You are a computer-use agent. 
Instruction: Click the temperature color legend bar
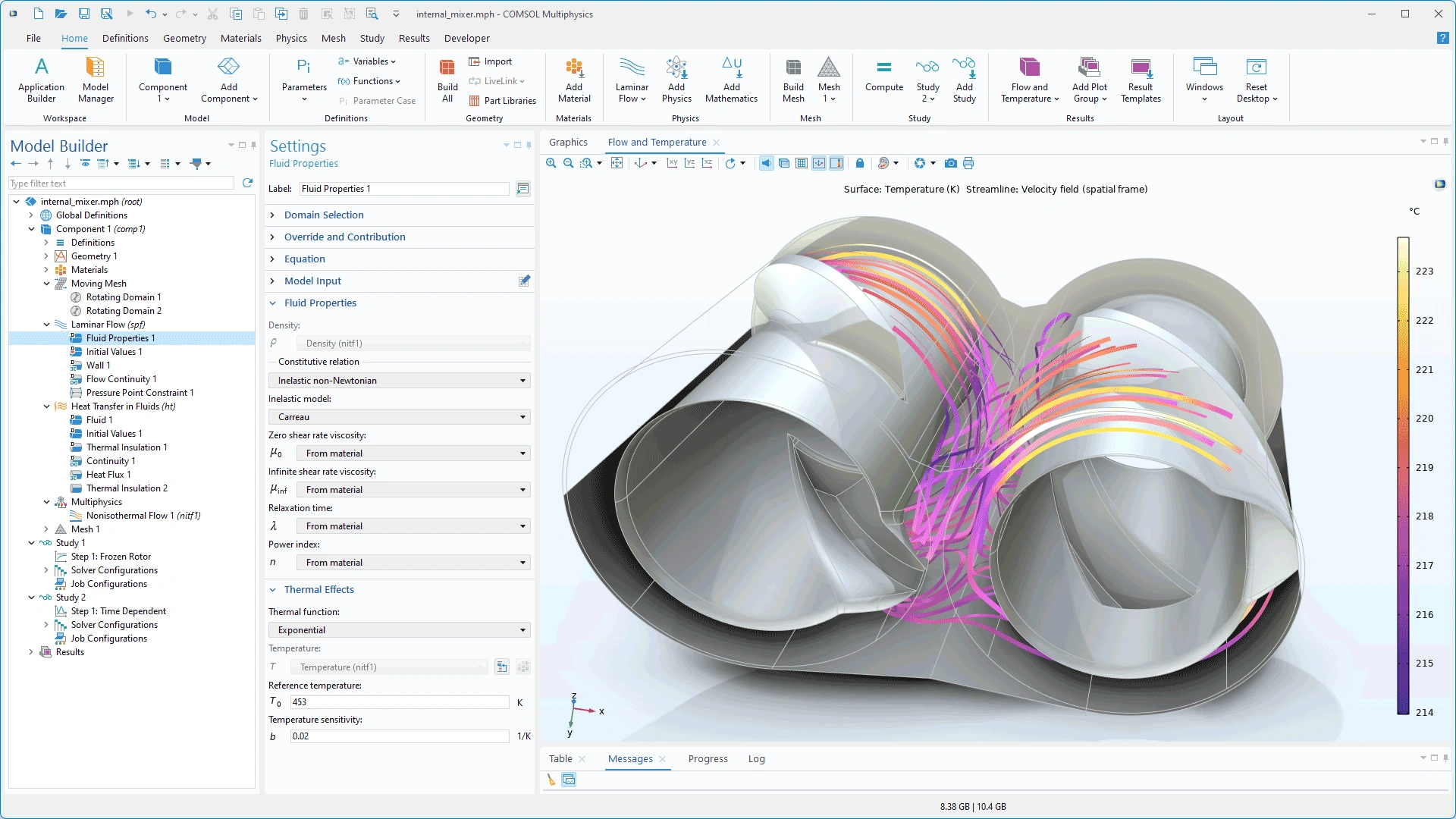[1403, 475]
